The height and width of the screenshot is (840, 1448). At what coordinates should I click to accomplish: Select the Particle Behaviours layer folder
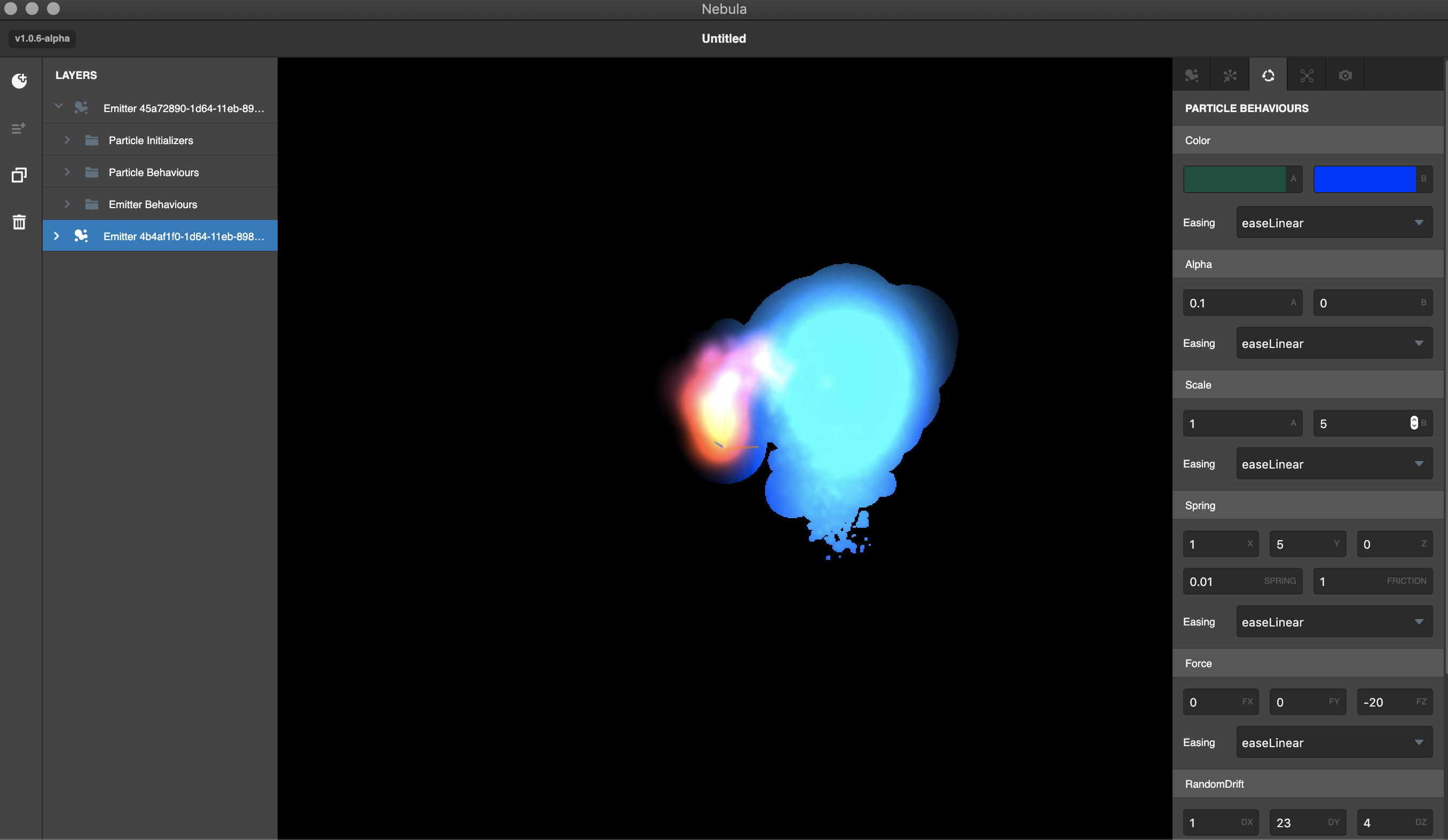pos(153,172)
